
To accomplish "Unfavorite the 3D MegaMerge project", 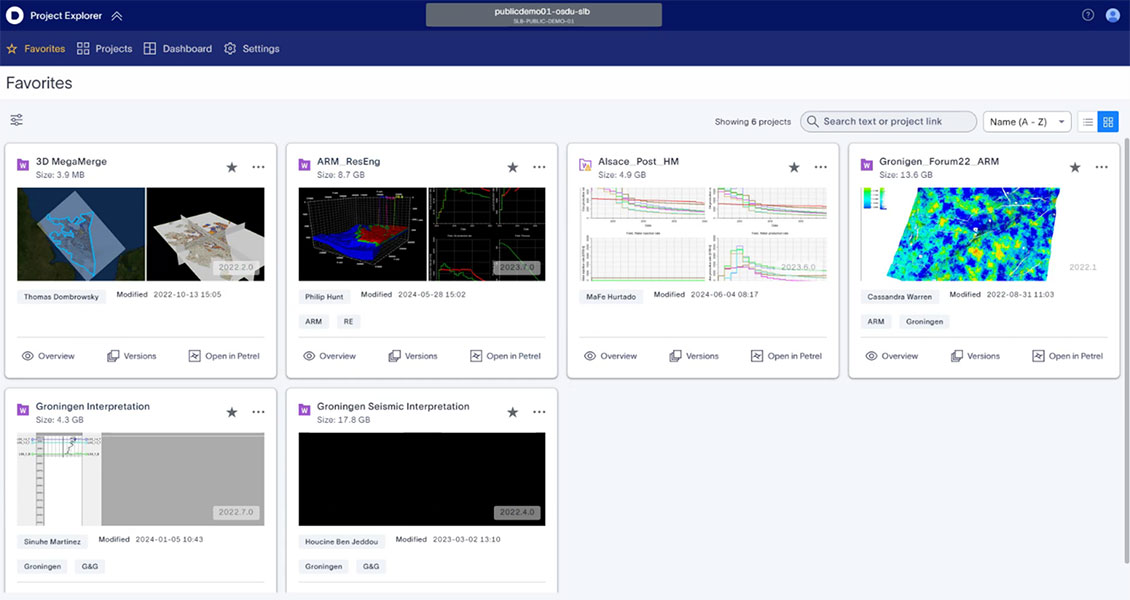I will point(231,167).
